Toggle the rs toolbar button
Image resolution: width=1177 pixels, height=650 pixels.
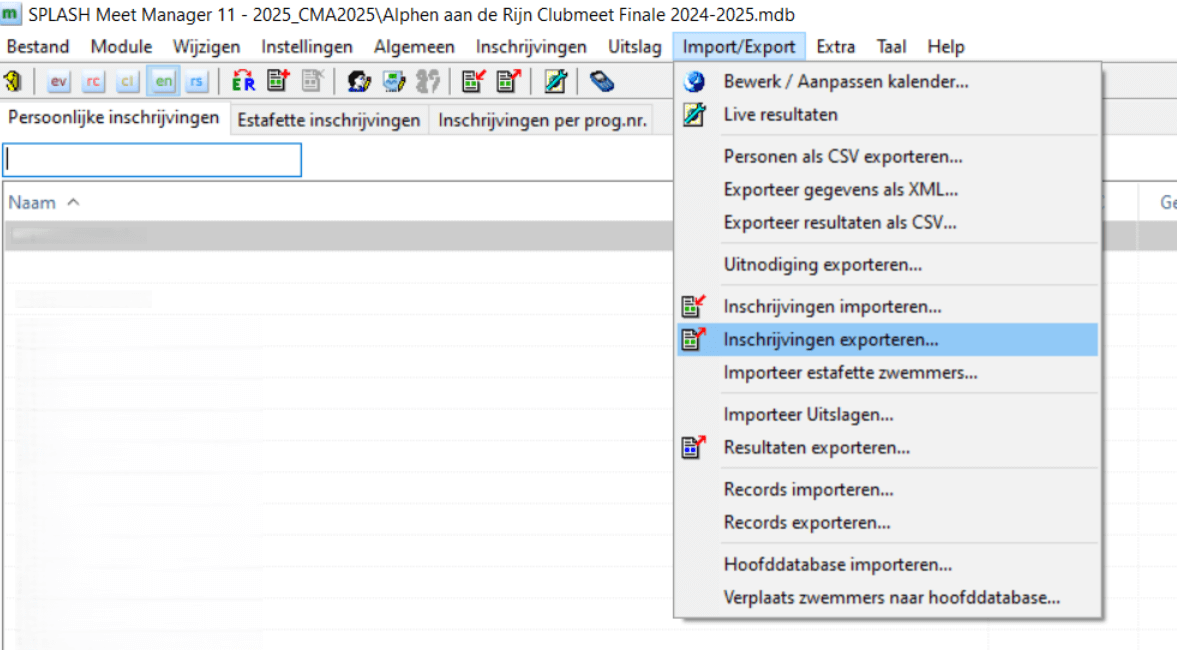(x=197, y=81)
